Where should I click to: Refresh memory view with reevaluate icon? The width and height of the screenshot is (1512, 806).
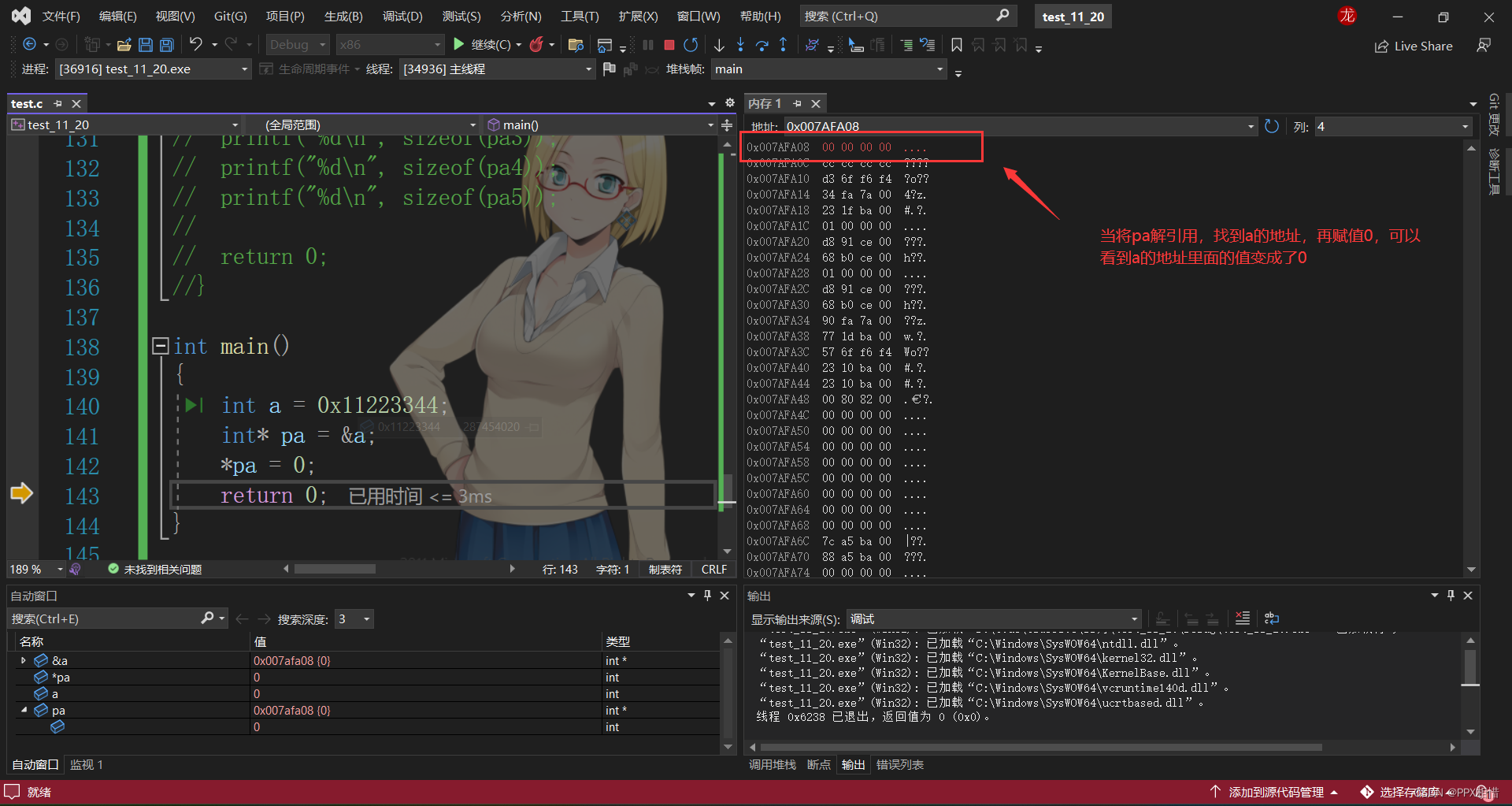point(1272,126)
